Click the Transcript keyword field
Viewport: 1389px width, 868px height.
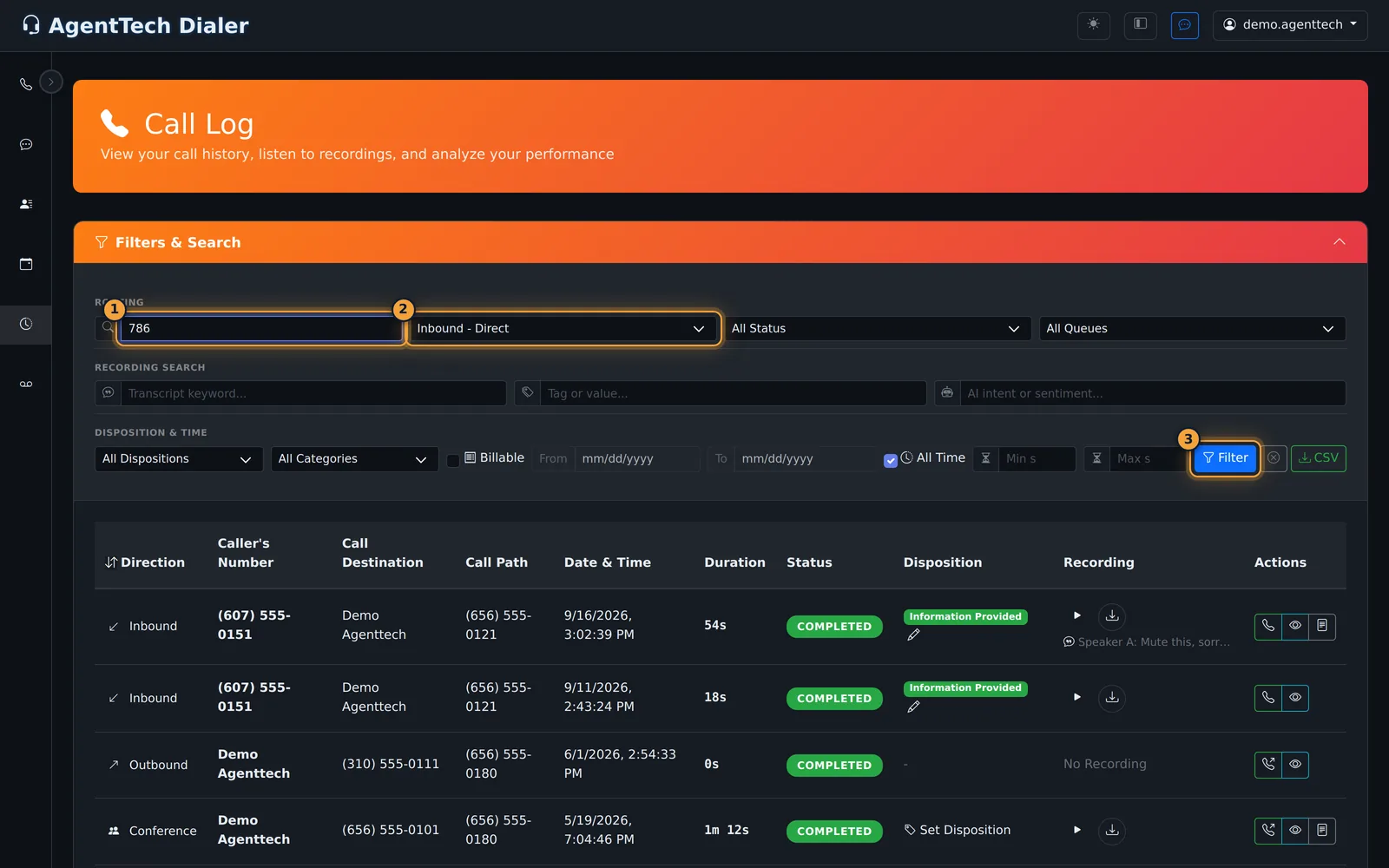click(x=313, y=393)
